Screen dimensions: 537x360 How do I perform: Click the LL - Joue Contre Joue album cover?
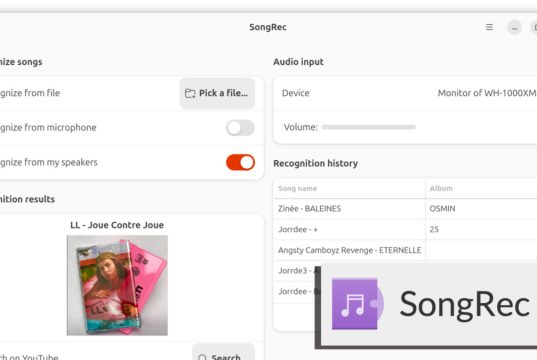coord(117,285)
